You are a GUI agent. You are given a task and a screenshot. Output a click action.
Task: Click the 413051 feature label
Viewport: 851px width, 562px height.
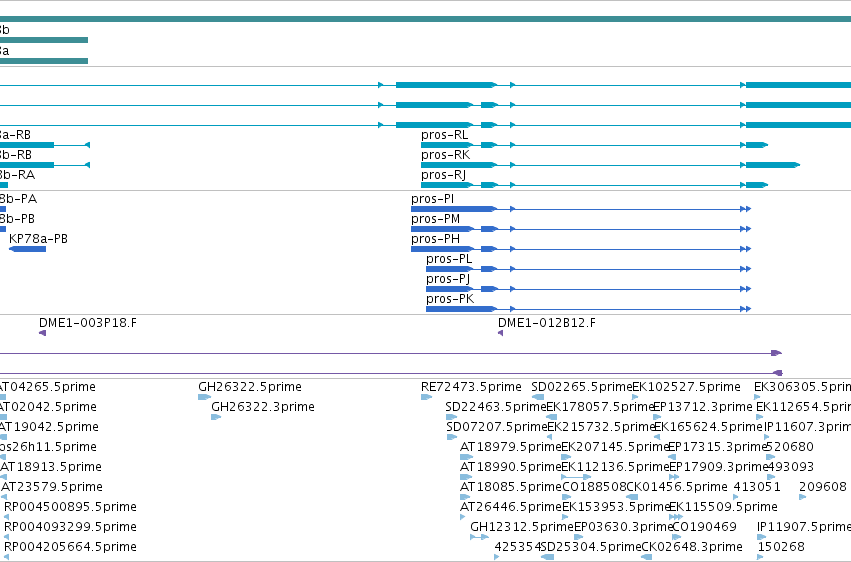(x=757, y=487)
